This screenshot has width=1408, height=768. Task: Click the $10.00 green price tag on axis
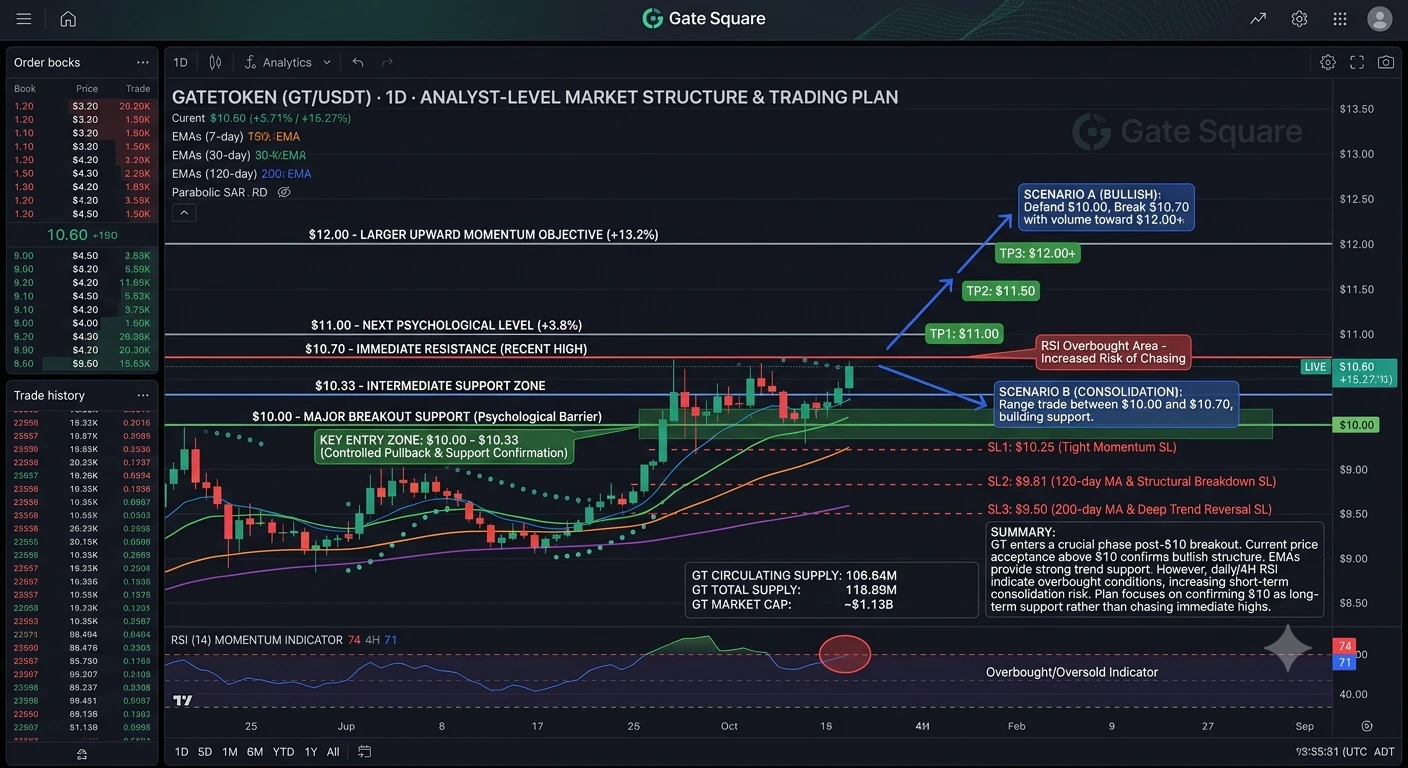1357,425
